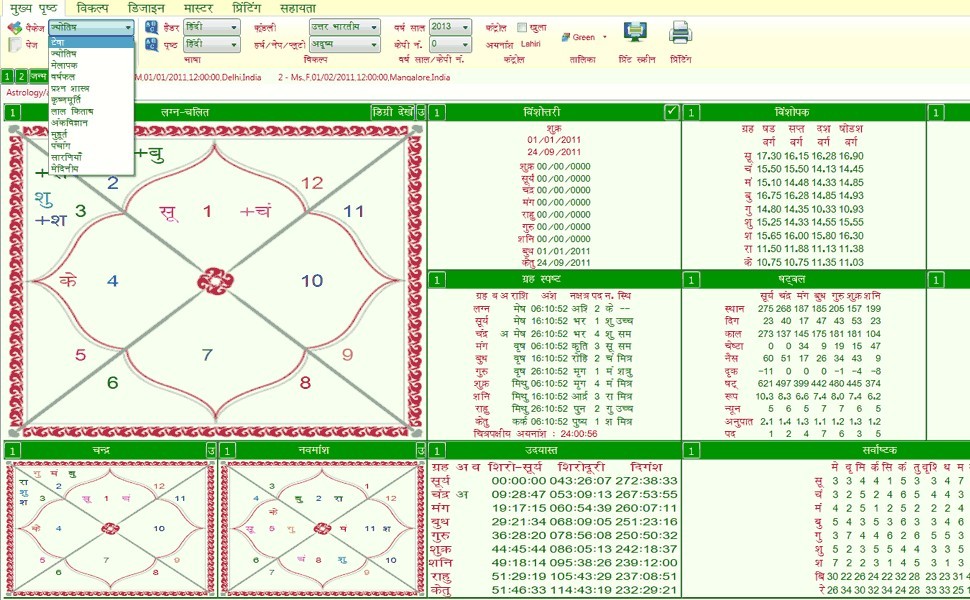Click the प्रिंट स्क्रीन monitor icon
Viewport: 970px width, 600px height.
pos(635,33)
